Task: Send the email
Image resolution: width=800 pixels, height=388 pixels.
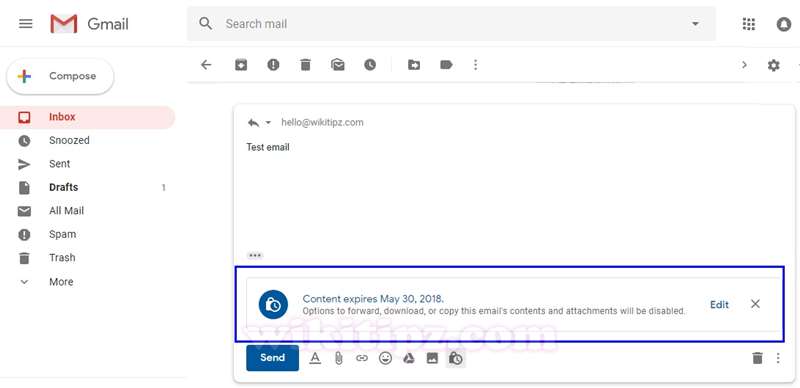Action: click(272, 358)
